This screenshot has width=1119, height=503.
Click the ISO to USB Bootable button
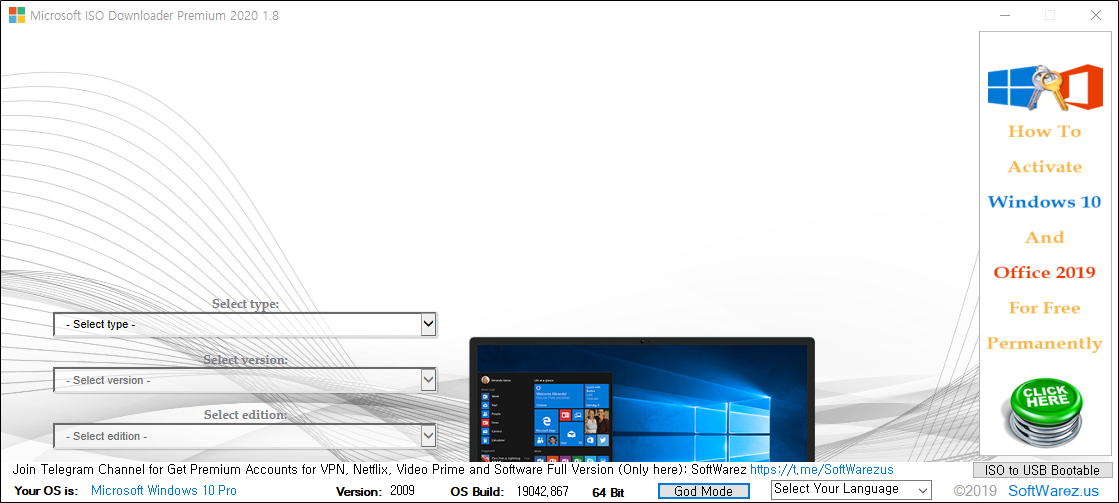[x=1042, y=470]
